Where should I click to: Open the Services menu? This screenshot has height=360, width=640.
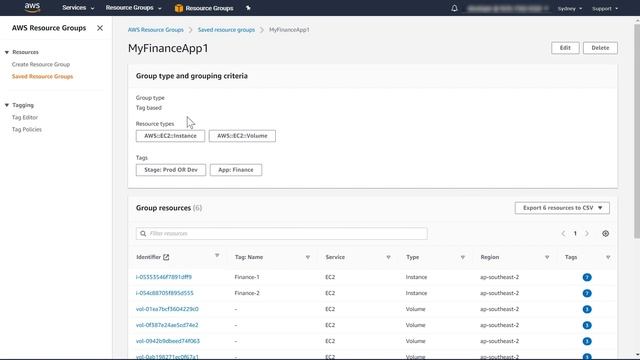click(78, 8)
